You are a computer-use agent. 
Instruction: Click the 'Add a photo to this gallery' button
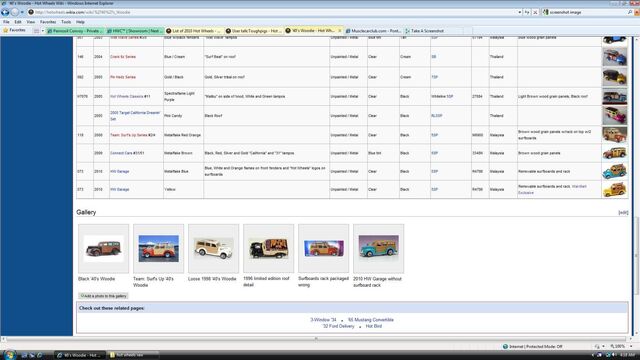tap(103, 296)
